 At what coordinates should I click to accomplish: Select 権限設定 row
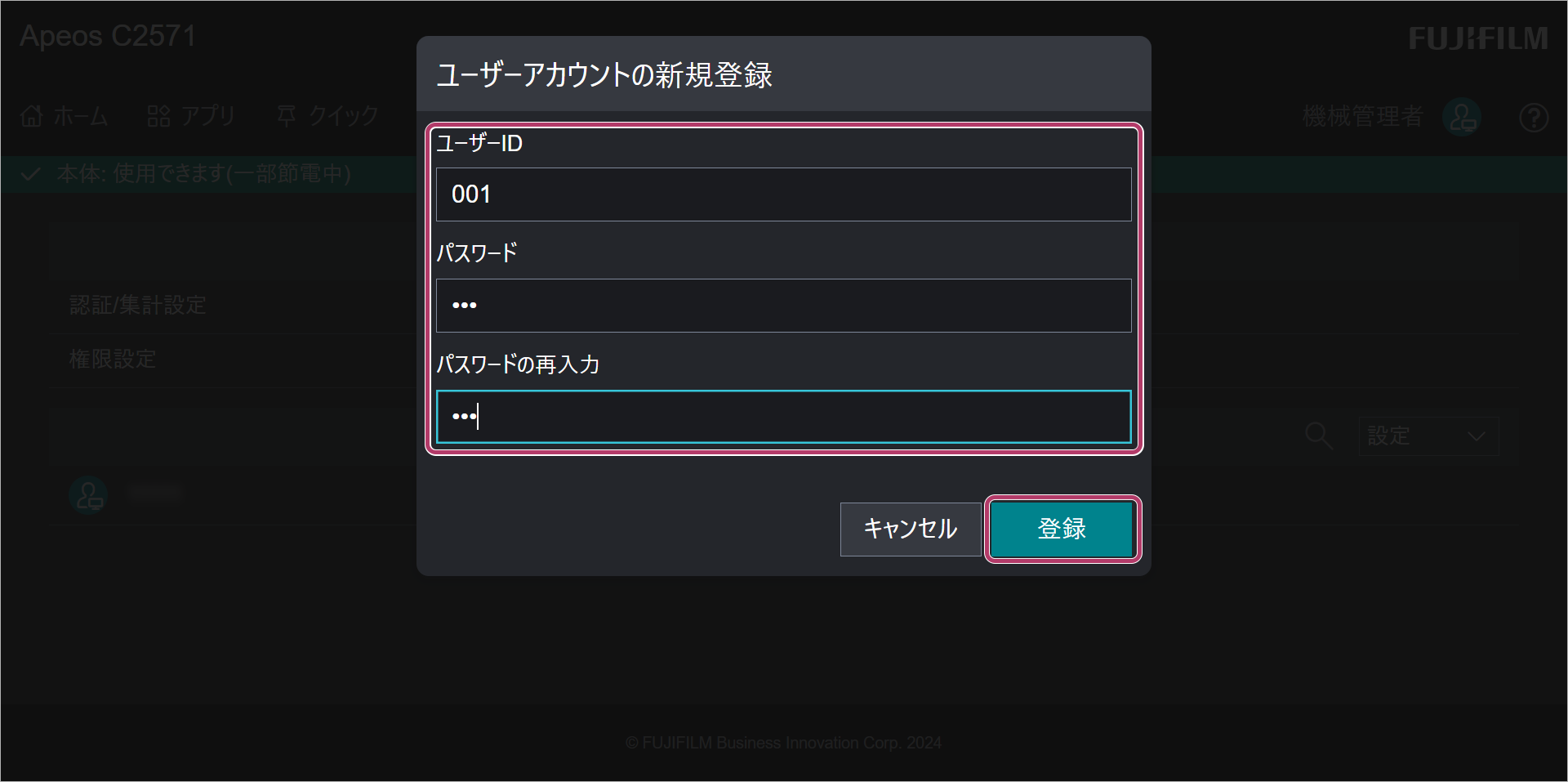[x=113, y=360]
